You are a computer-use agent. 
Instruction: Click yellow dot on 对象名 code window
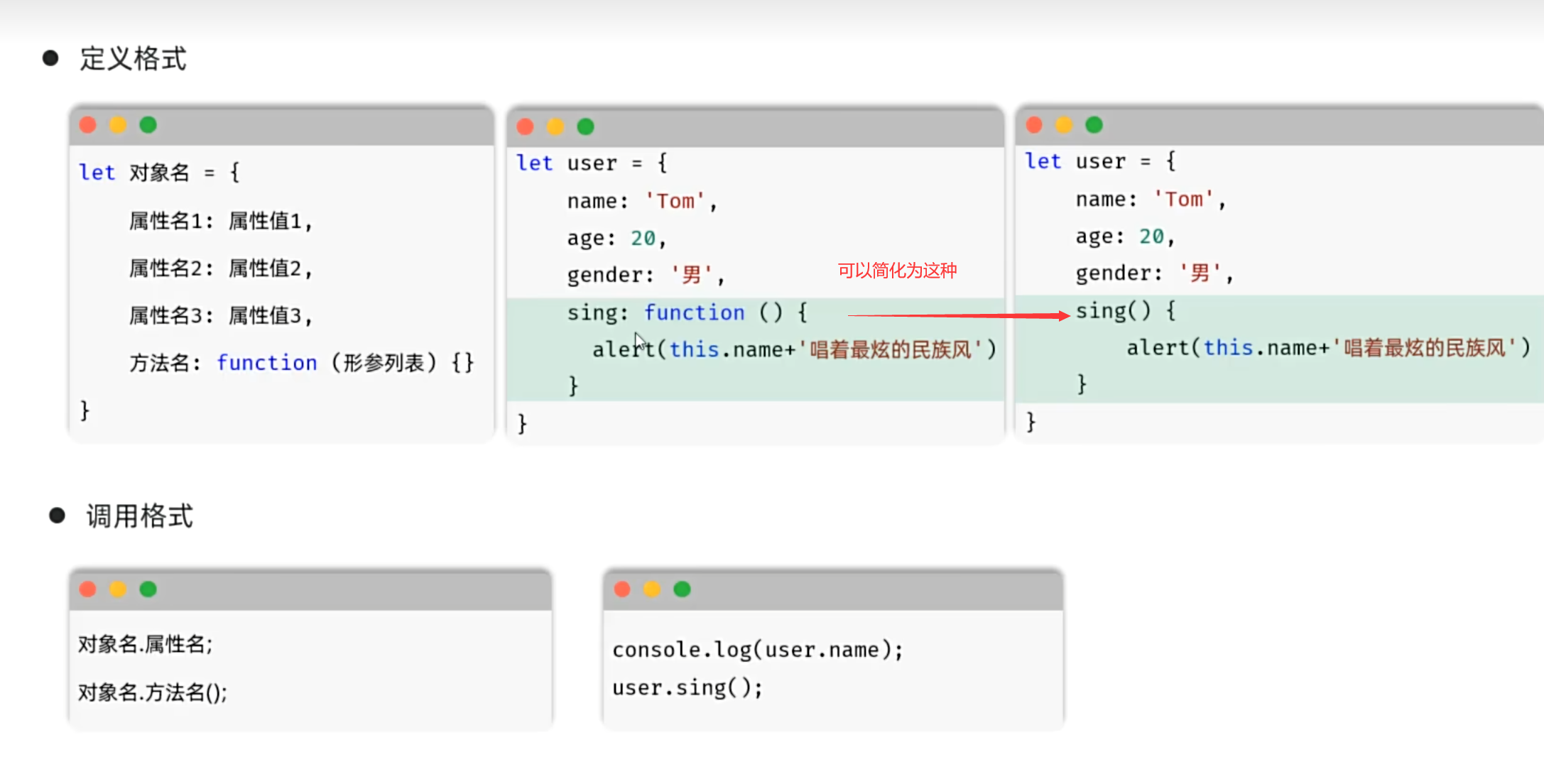118,125
